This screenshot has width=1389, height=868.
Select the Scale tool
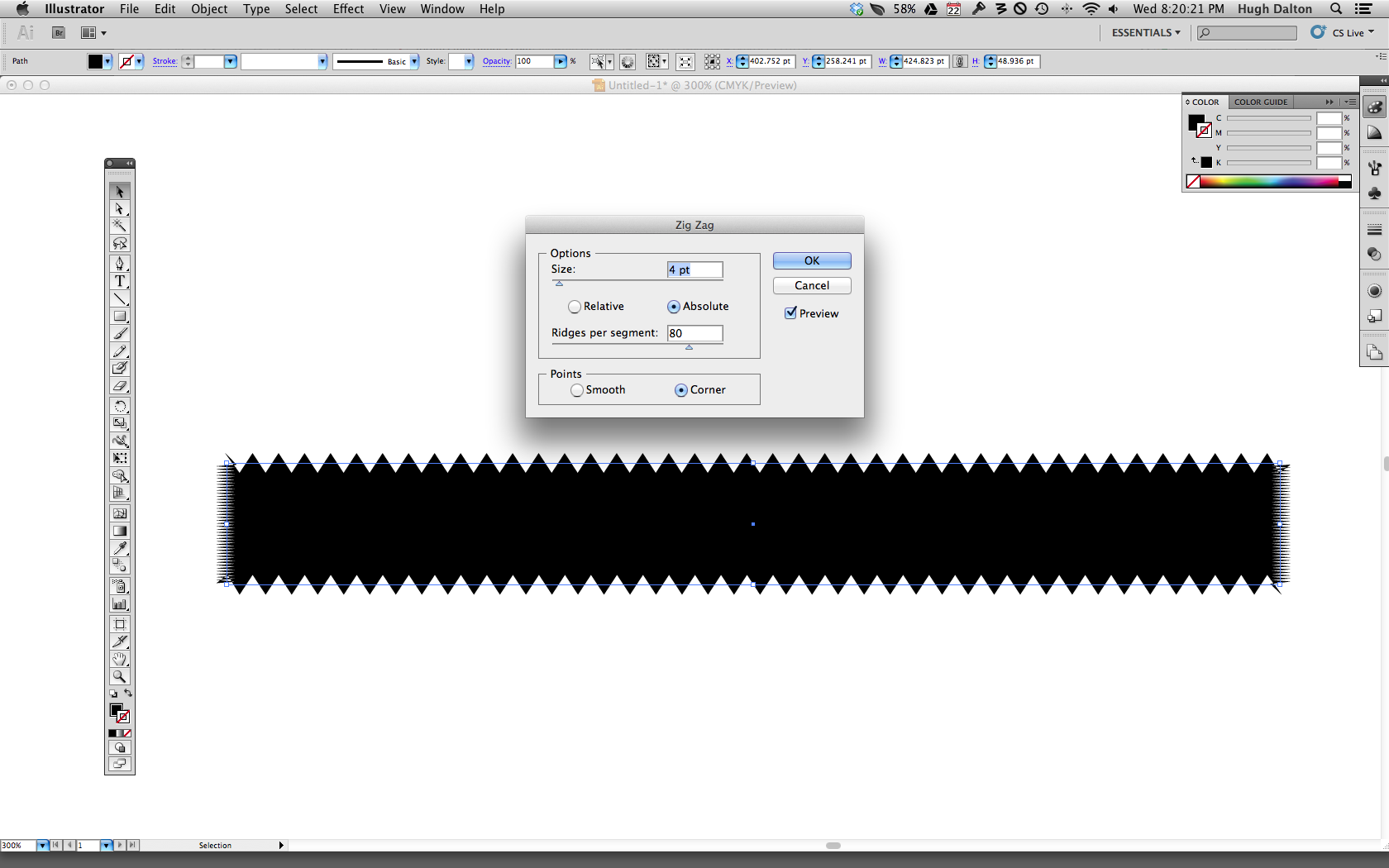click(120, 423)
